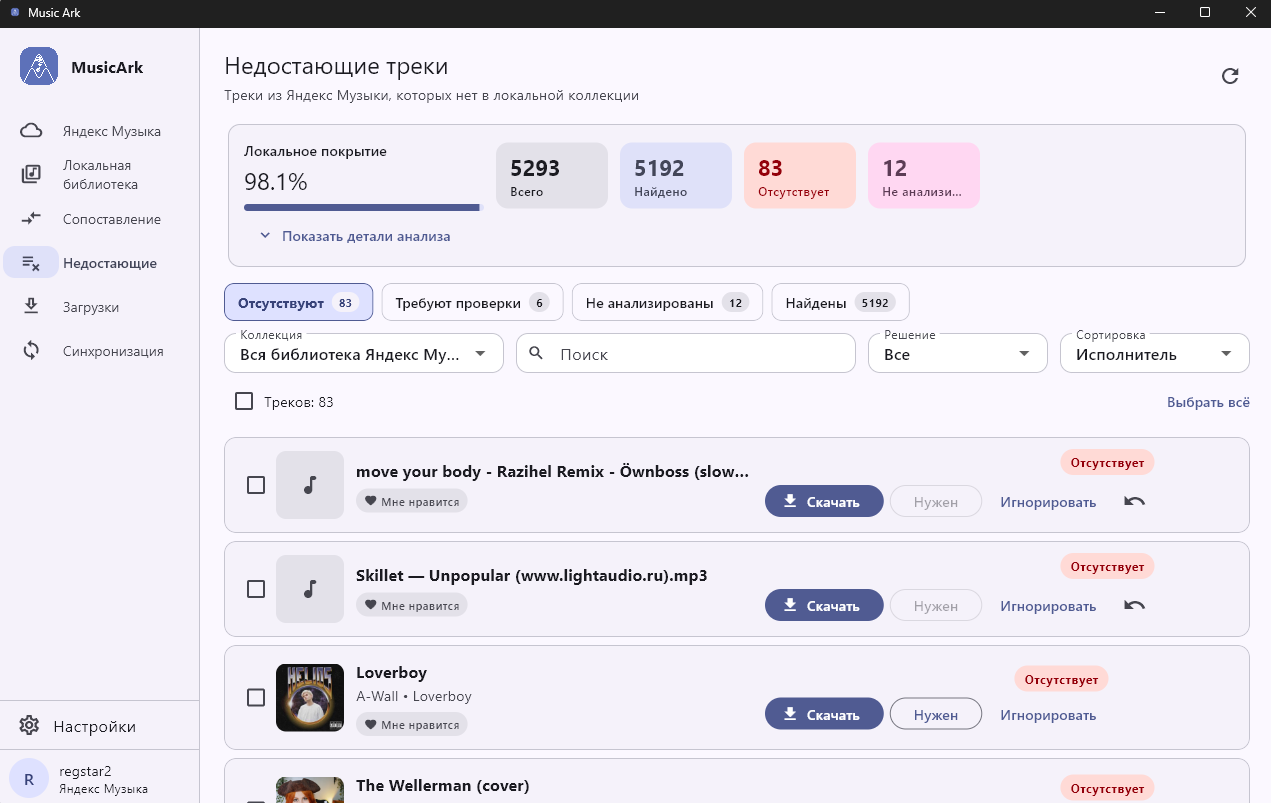This screenshot has height=803, width=1271.
Task: Click the Поиск search field
Action: click(x=685, y=353)
